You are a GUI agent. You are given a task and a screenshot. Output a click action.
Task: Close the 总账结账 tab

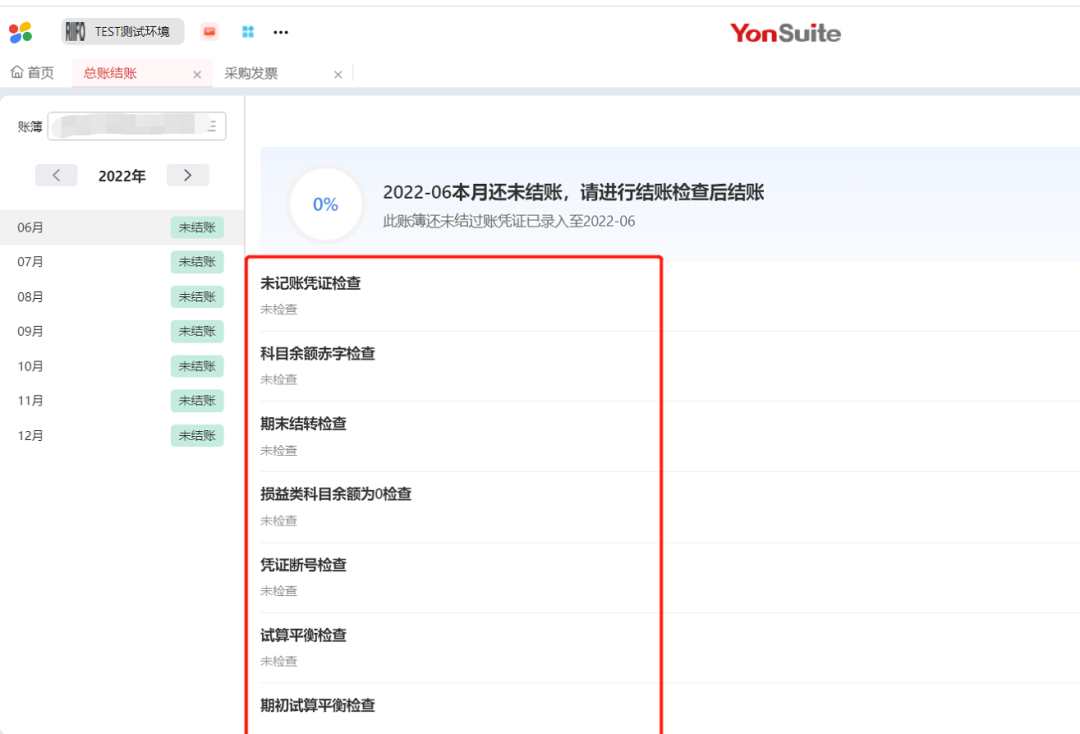pos(197,74)
